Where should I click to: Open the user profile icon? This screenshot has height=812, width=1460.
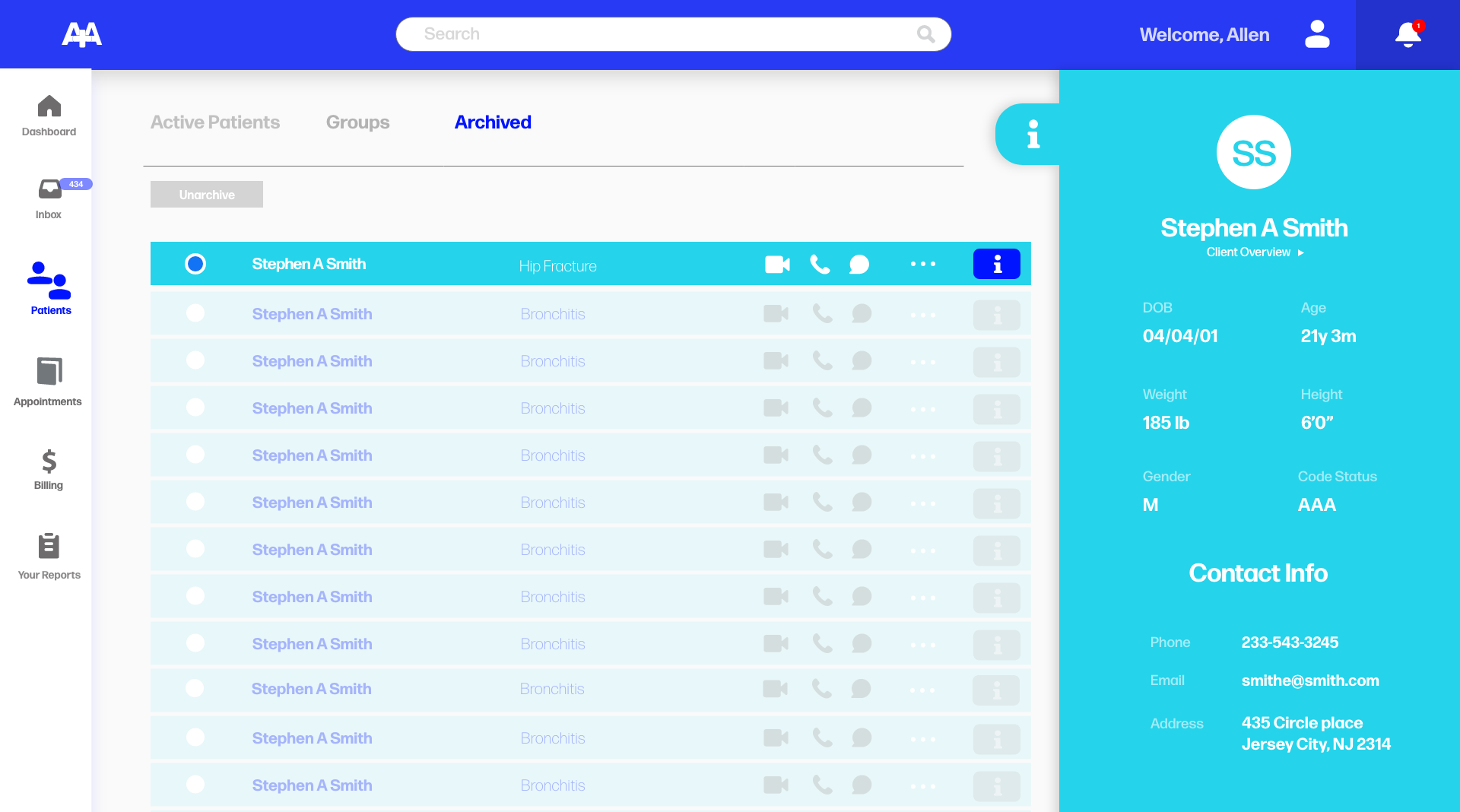[x=1317, y=34]
